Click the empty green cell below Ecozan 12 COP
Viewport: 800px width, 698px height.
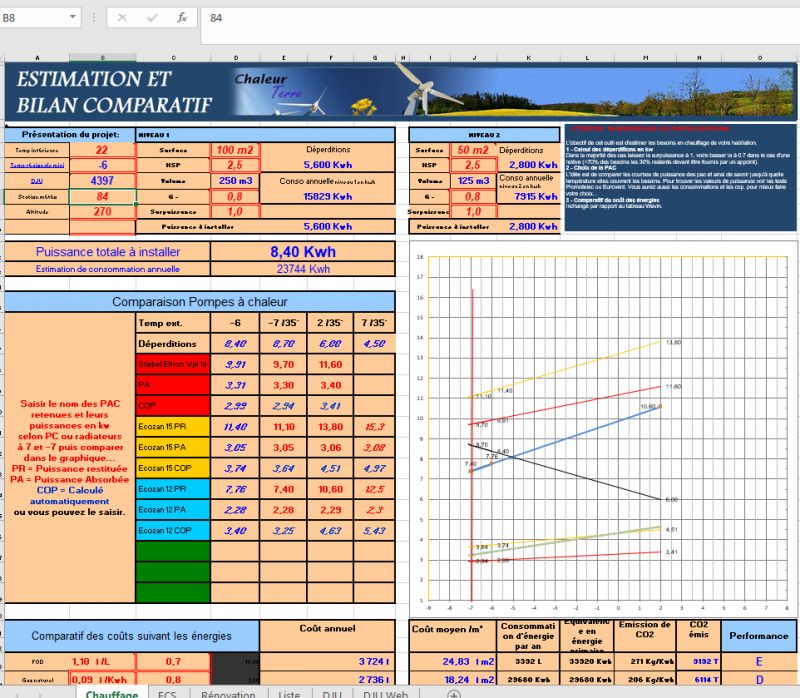(172, 551)
